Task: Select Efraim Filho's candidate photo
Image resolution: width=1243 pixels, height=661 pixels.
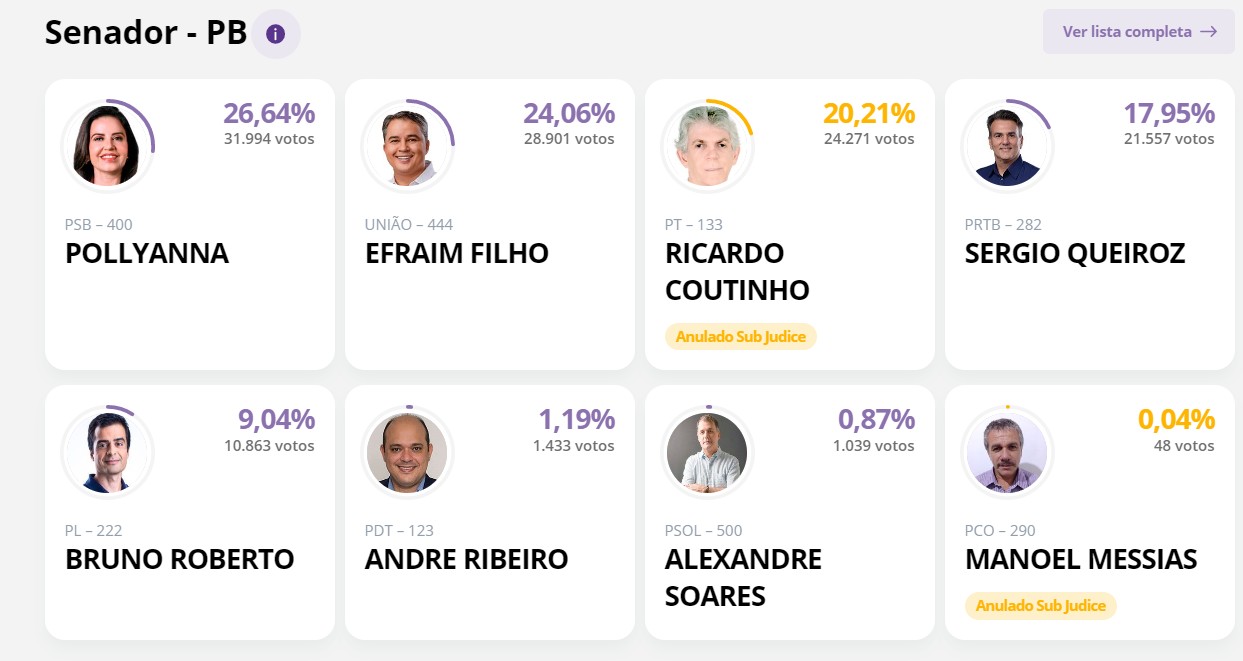Action: [x=407, y=145]
